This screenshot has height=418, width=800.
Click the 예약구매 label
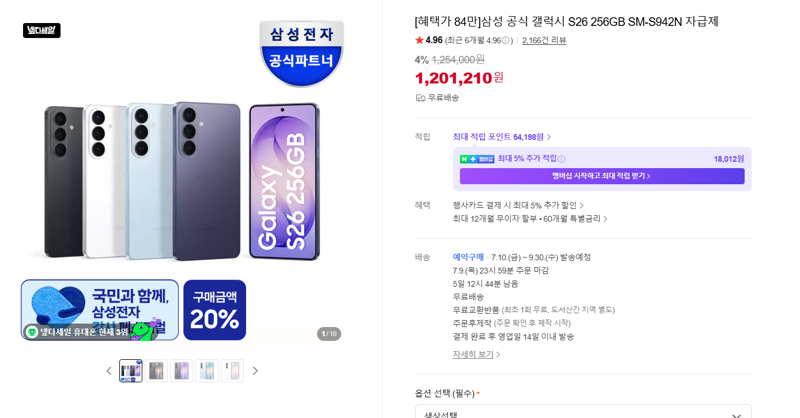[x=468, y=257]
